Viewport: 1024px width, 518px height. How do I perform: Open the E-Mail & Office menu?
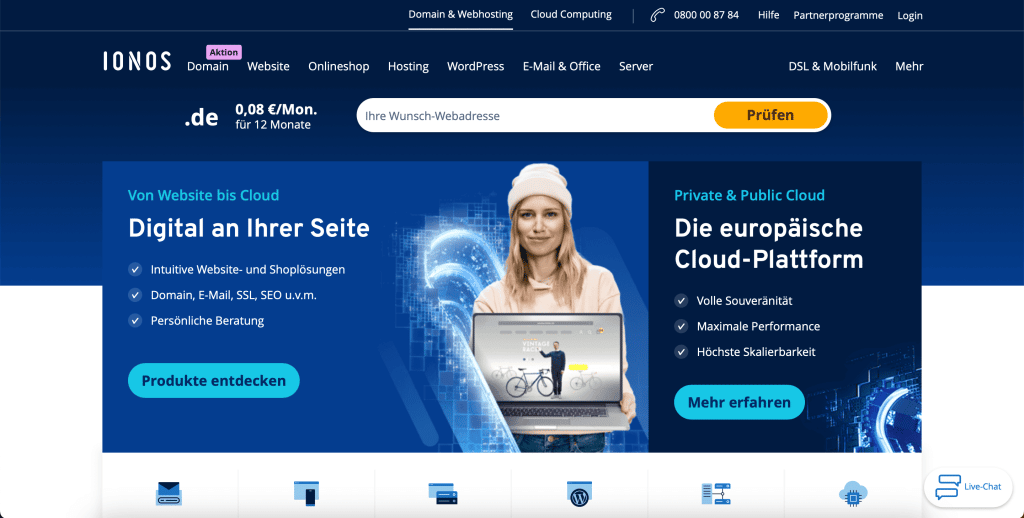coord(561,66)
